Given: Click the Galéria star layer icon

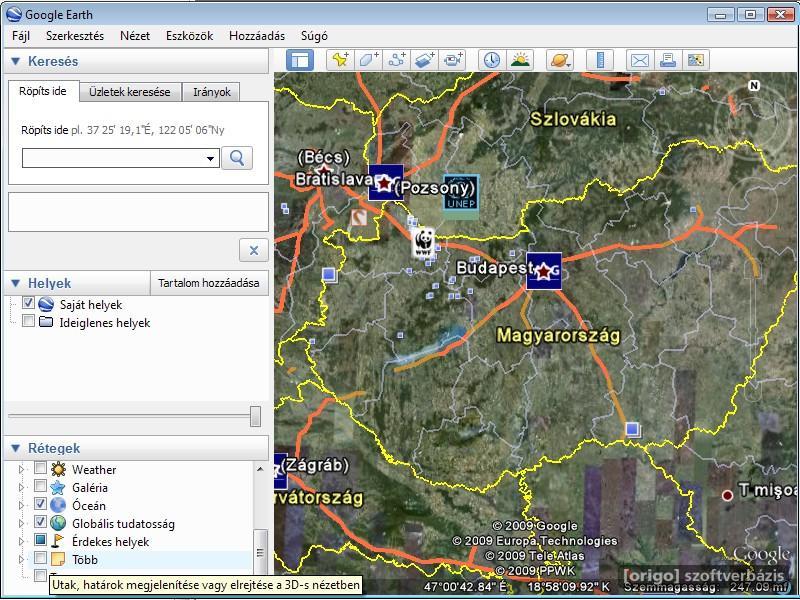Looking at the screenshot, I should (58, 487).
